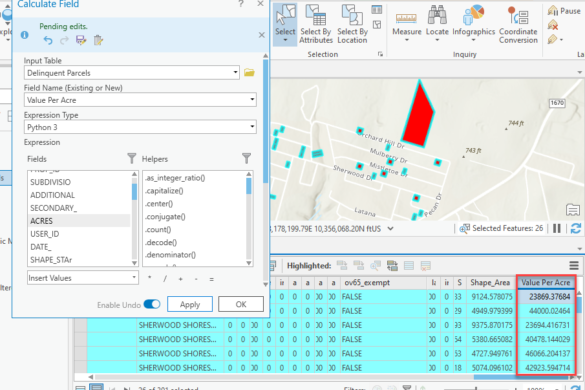Toggle the Enable Undo switch
Image resolution: width=585 pixels, height=390 pixels.
click(152, 304)
